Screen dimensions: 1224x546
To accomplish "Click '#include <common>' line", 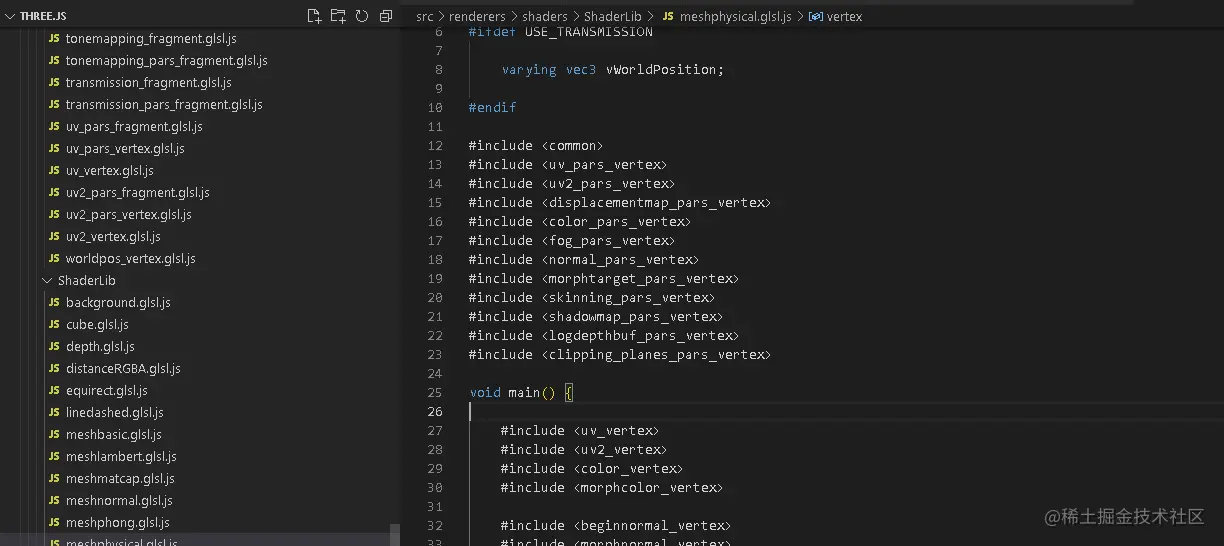I will pos(536,145).
